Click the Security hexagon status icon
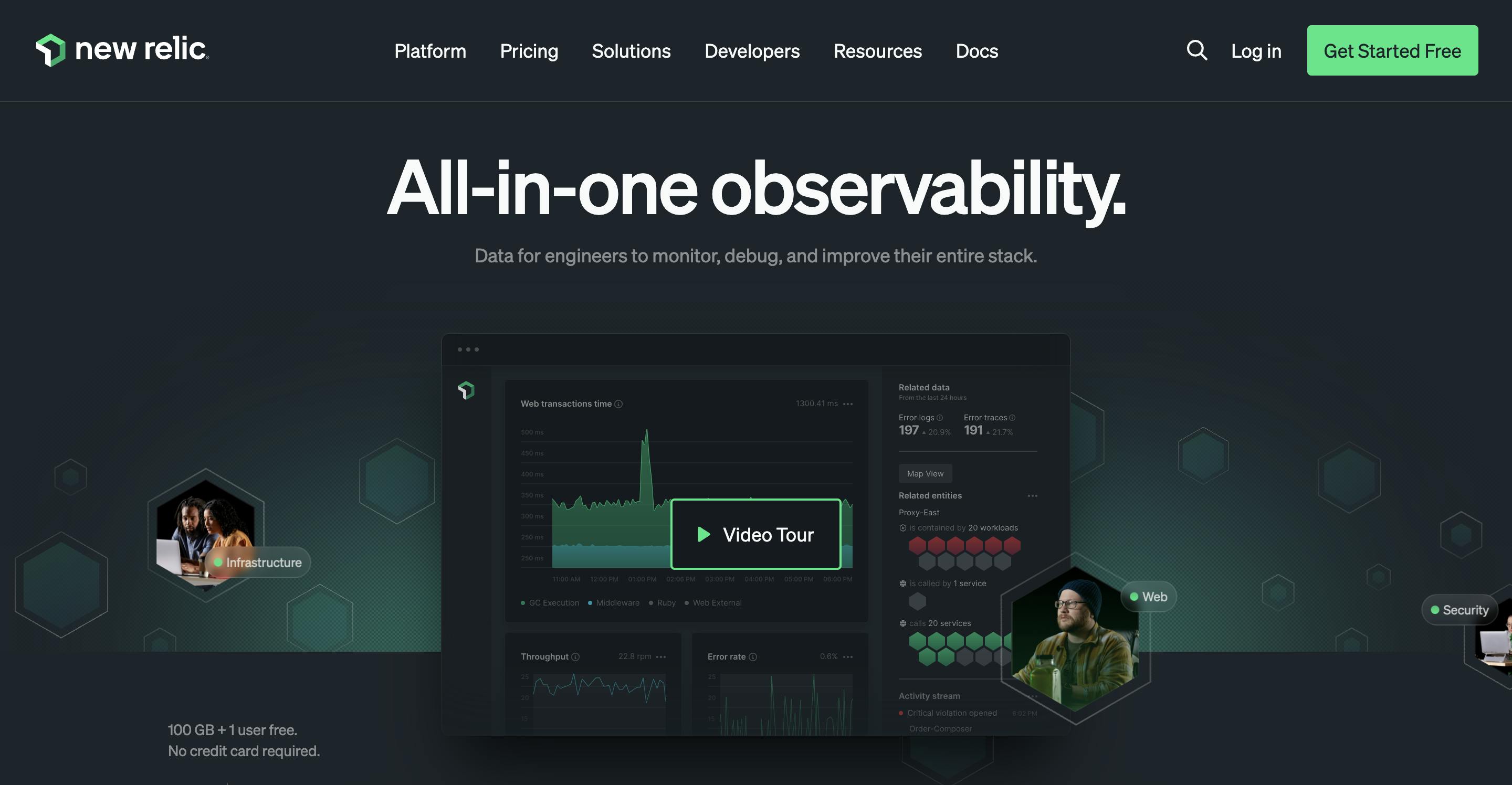The width and height of the screenshot is (1512, 785). [x=1434, y=609]
